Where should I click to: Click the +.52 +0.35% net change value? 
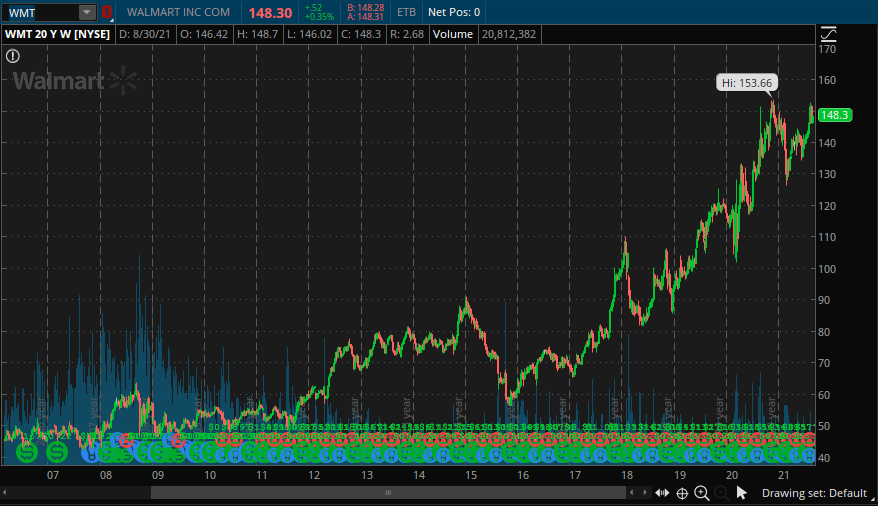[x=319, y=12]
